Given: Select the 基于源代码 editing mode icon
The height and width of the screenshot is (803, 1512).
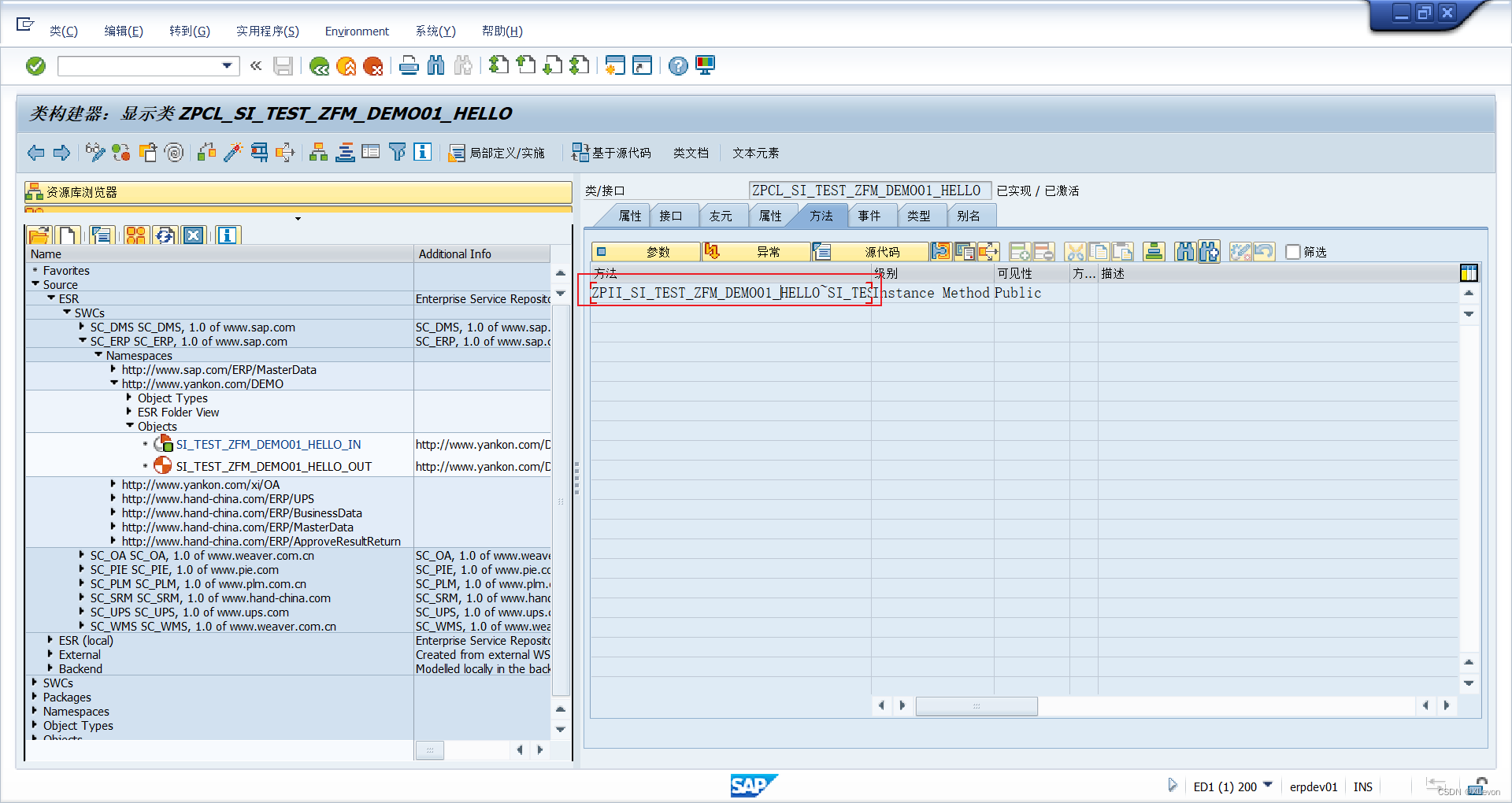Looking at the screenshot, I should click(580, 152).
